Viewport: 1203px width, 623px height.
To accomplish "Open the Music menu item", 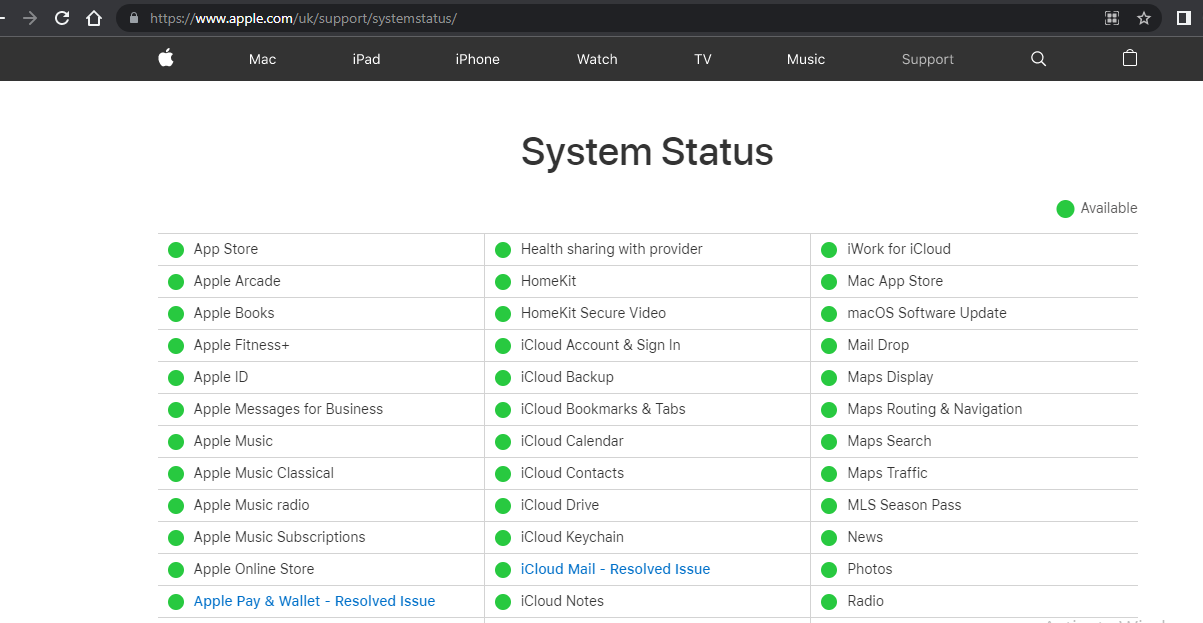I will pos(806,59).
